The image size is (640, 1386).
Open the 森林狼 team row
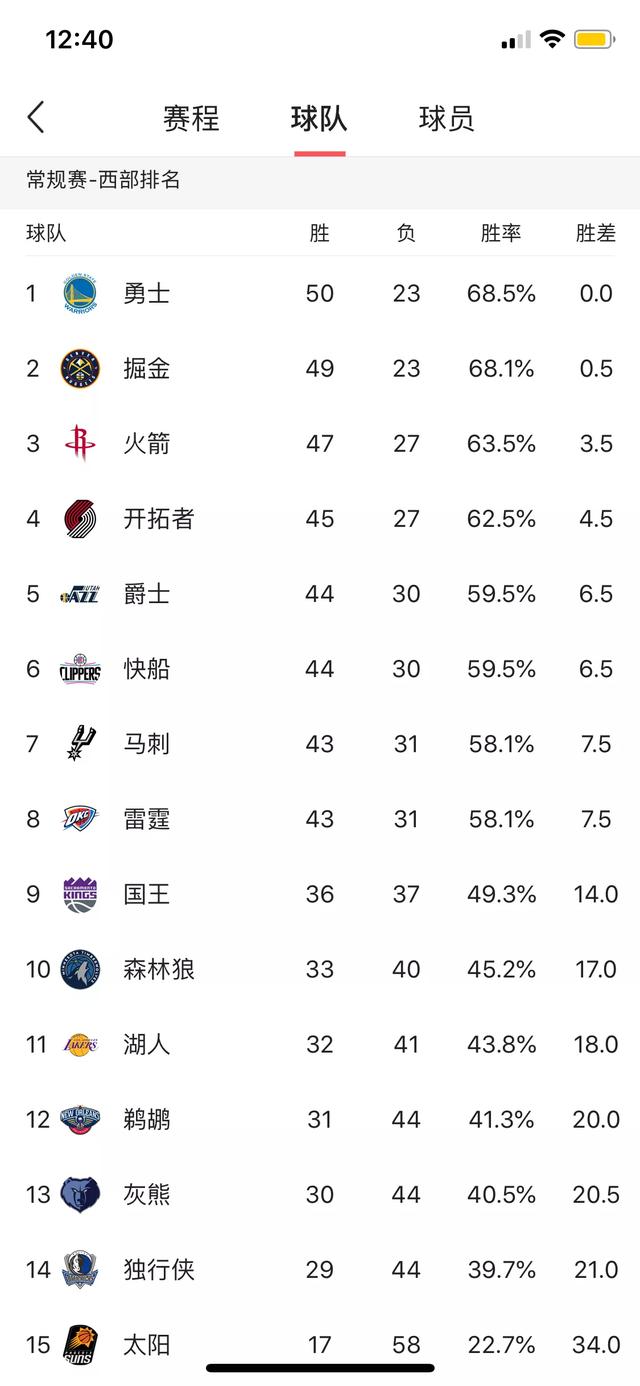tap(320, 969)
